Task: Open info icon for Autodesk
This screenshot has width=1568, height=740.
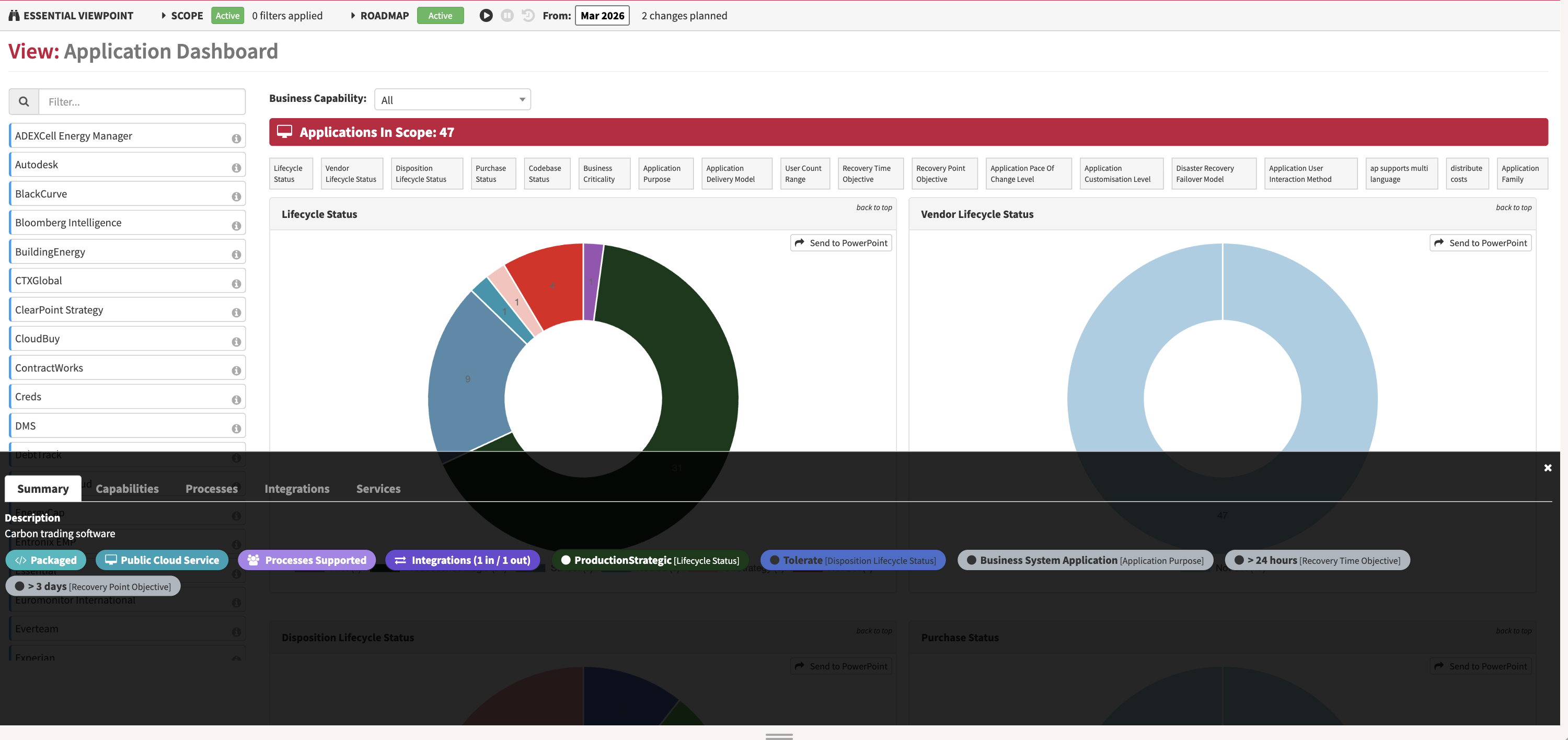Action: pos(236,168)
